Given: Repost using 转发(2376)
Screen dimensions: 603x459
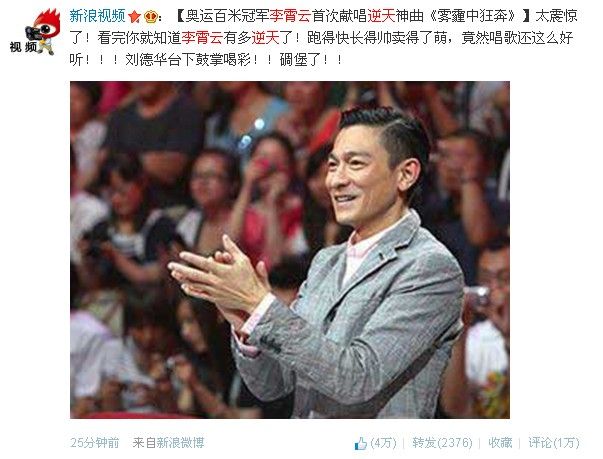Looking at the screenshot, I should [x=442, y=443].
